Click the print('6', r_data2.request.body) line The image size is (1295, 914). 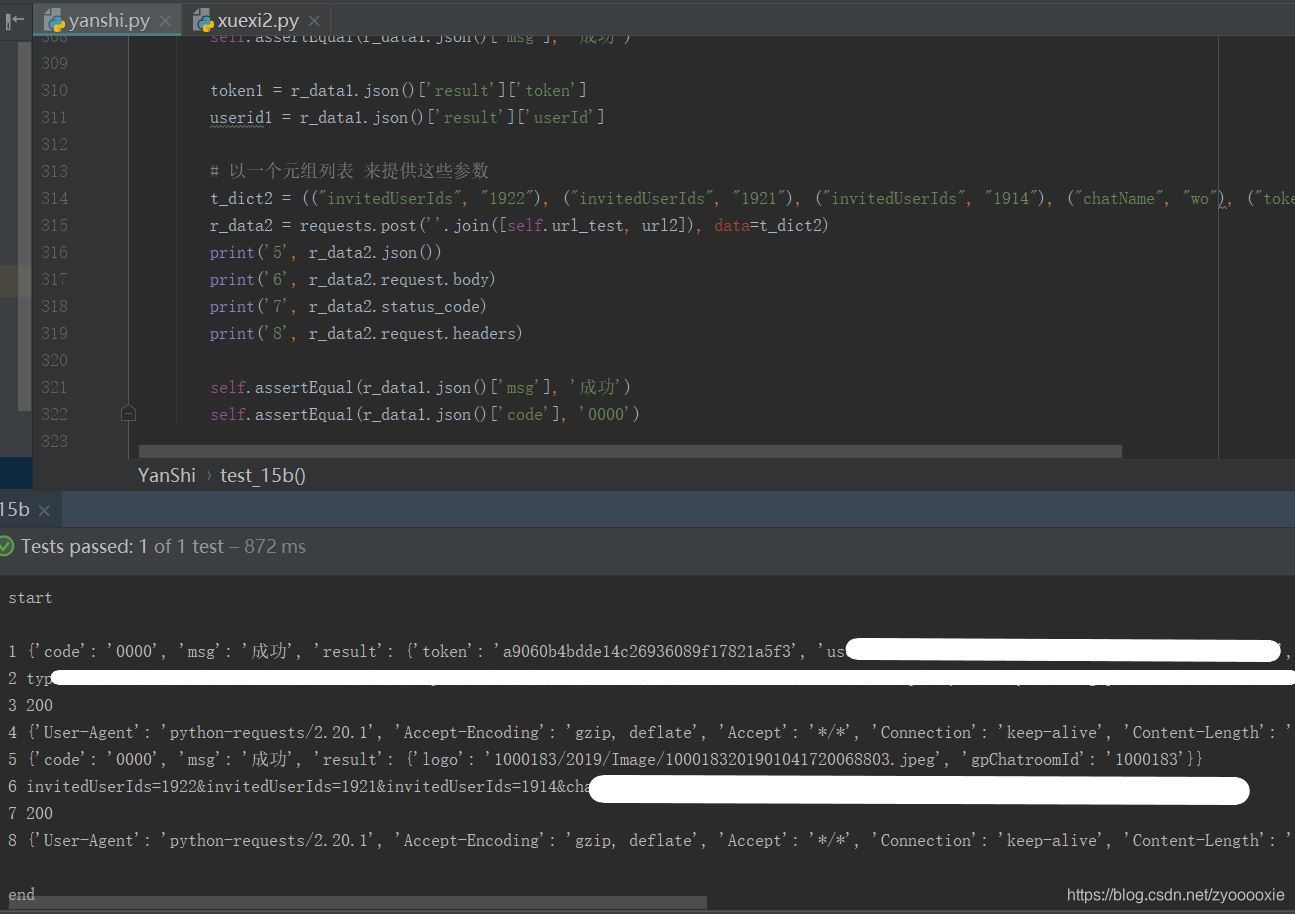352,279
